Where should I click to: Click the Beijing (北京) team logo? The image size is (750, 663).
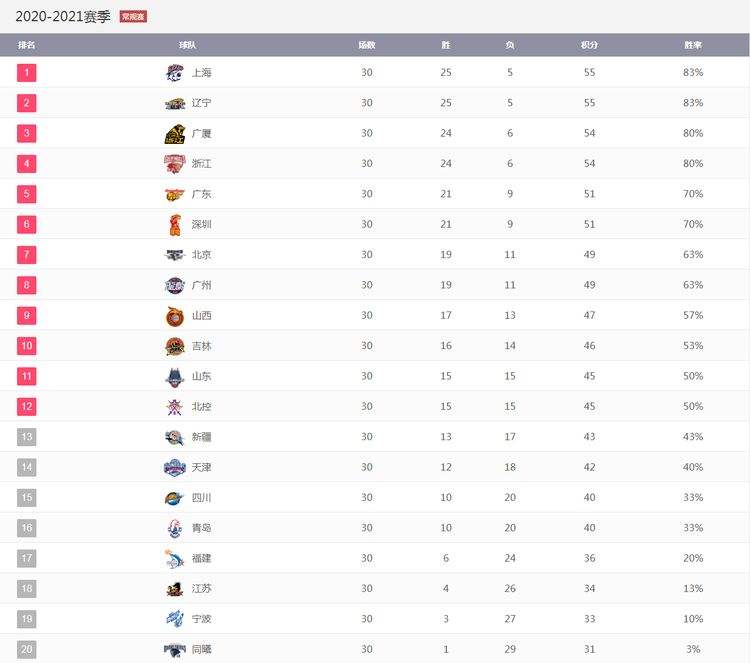175,255
